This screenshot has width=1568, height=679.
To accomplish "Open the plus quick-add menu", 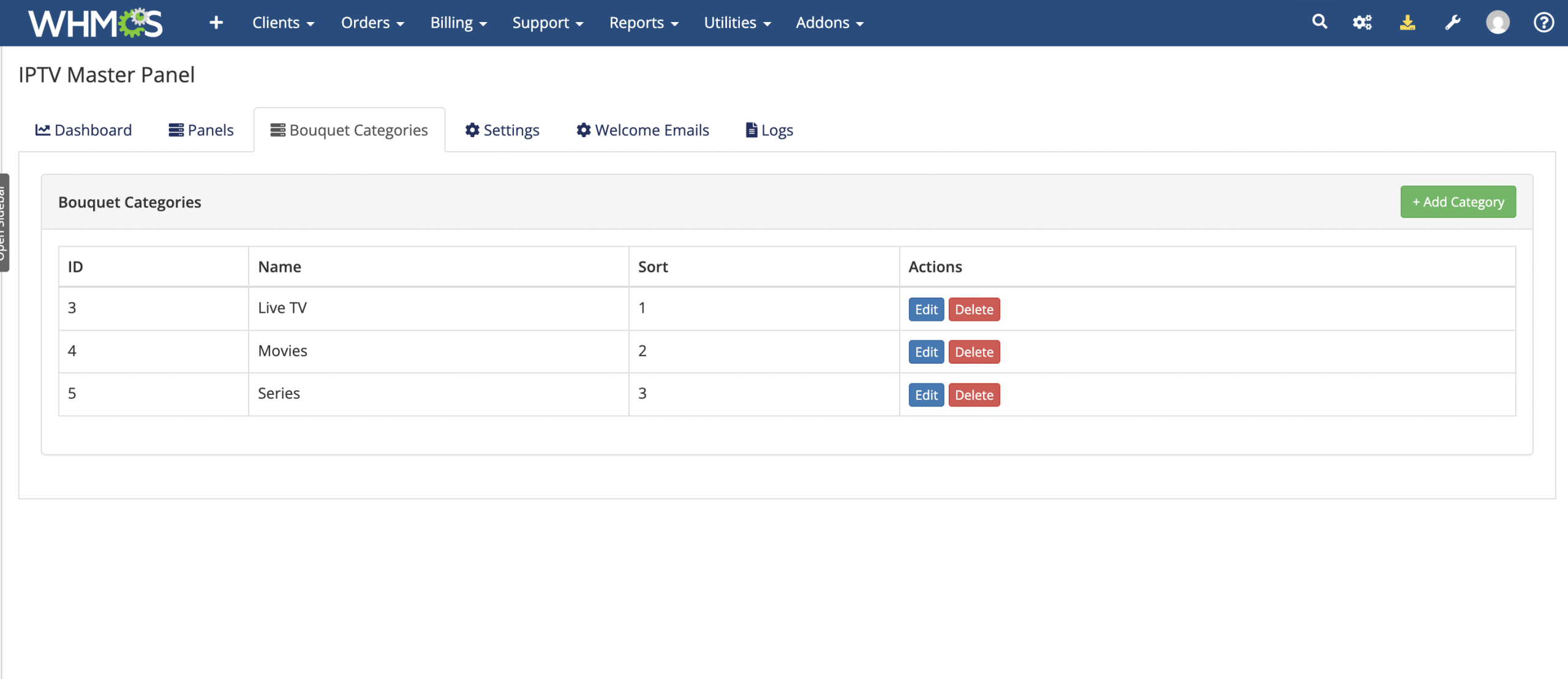I will coord(216,23).
